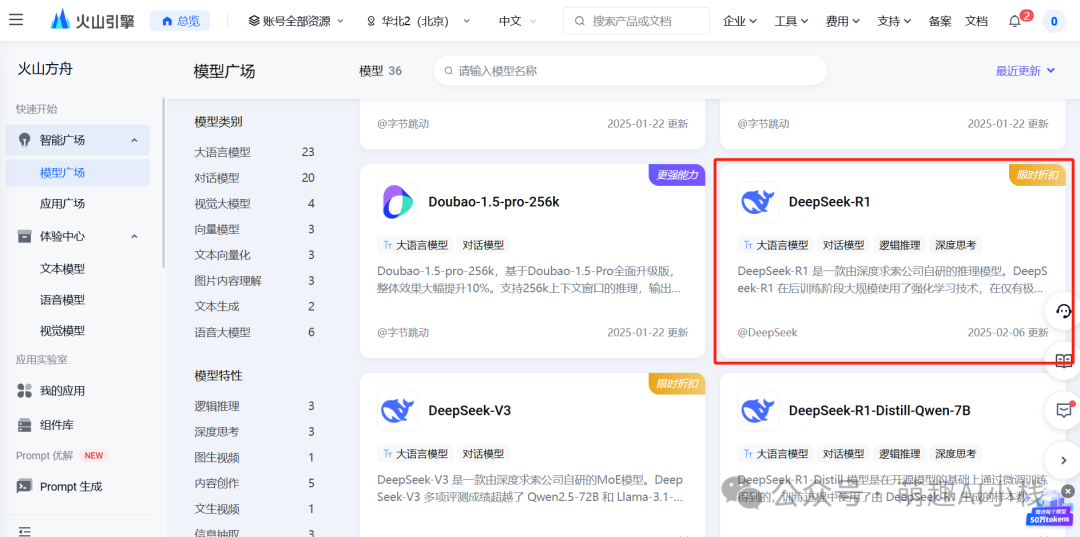Open the floating feedback message icon

tap(1063, 410)
